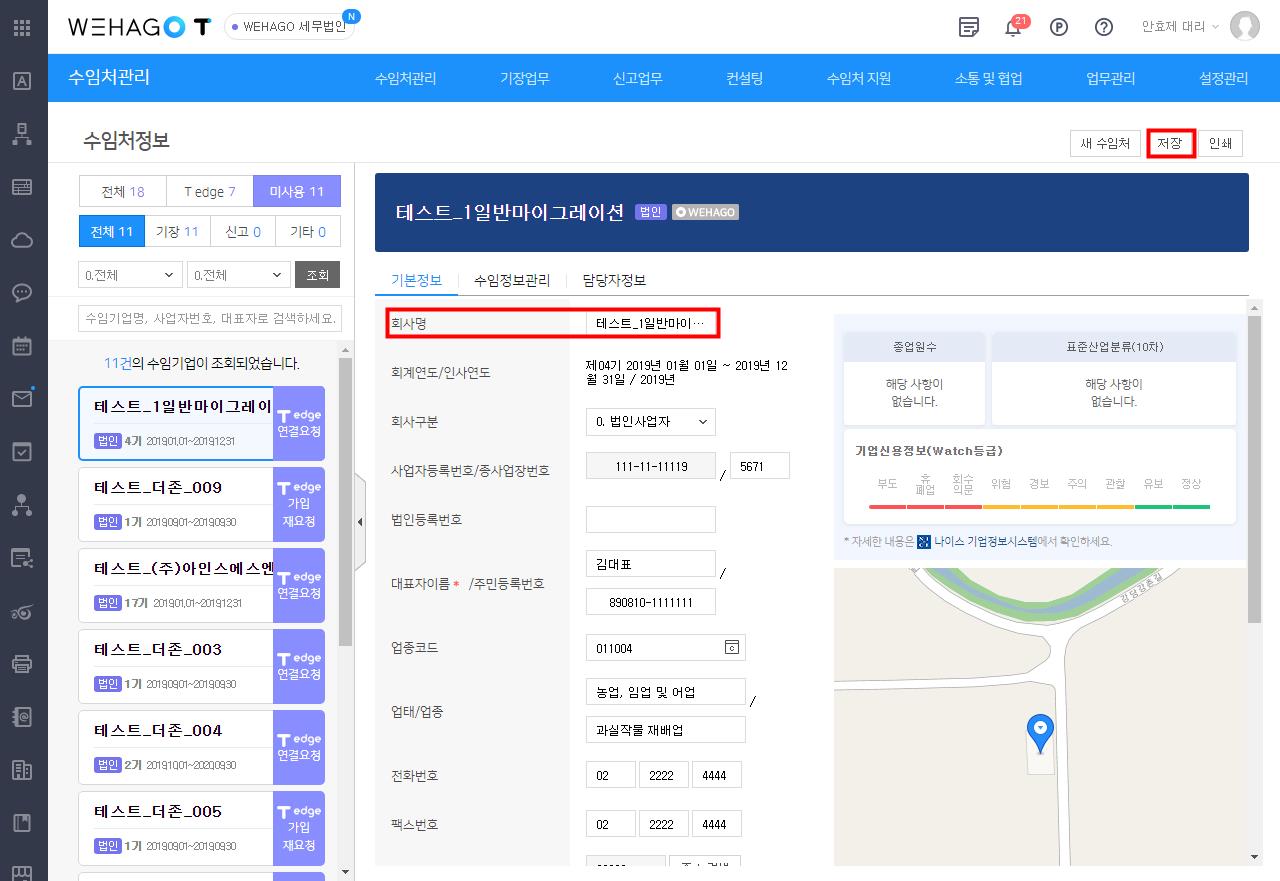The height and width of the screenshot is (881, 1280).
Task: Open the memo note icon in header
Action: click(x=968, y=27)
